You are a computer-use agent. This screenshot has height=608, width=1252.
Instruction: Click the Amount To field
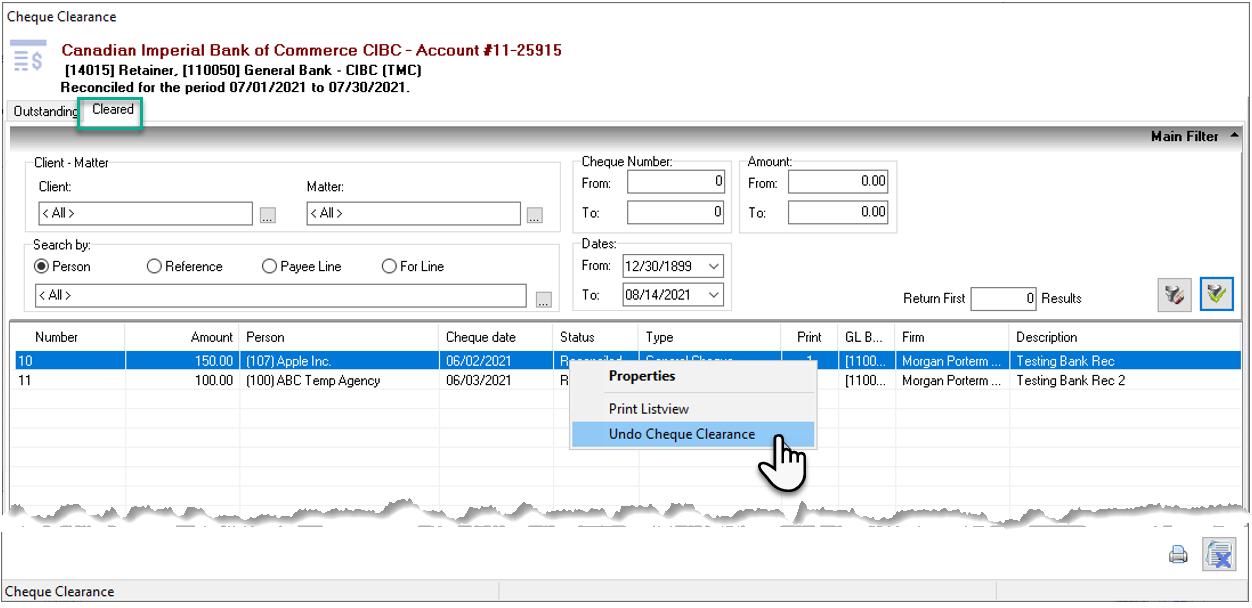838,212
